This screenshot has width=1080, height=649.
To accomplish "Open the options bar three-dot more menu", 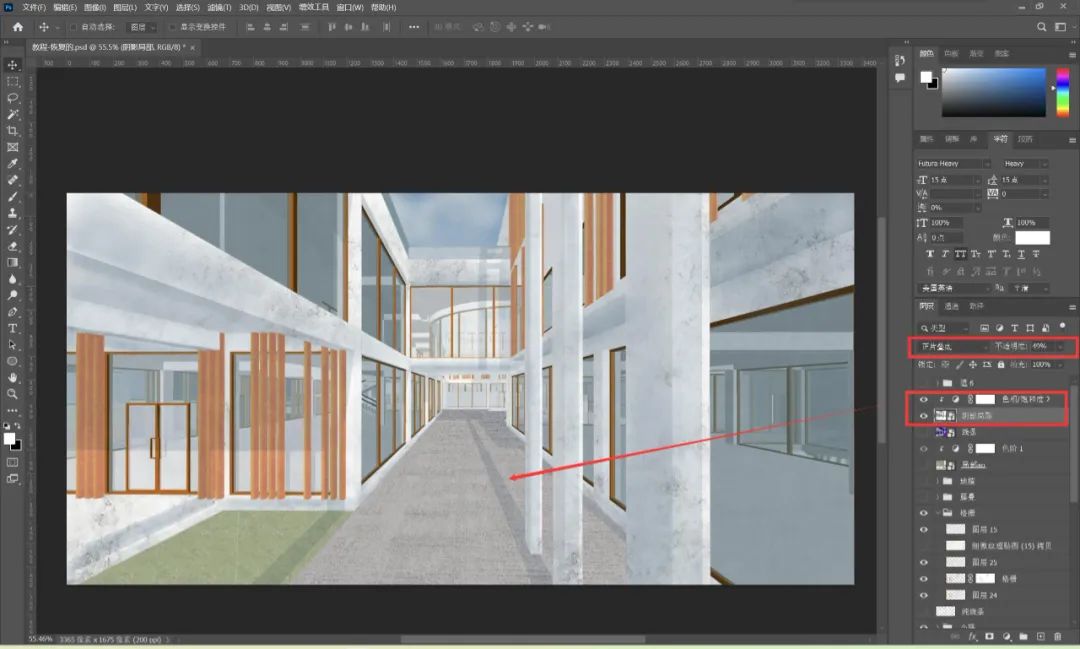I will 413,27.
